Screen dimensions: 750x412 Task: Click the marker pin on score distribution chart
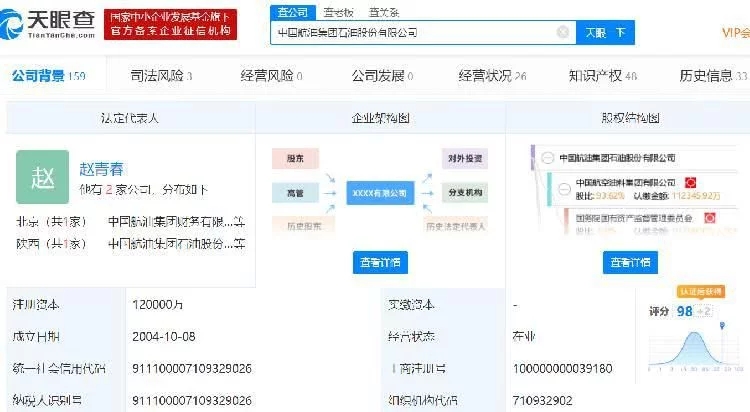point(722,326)
